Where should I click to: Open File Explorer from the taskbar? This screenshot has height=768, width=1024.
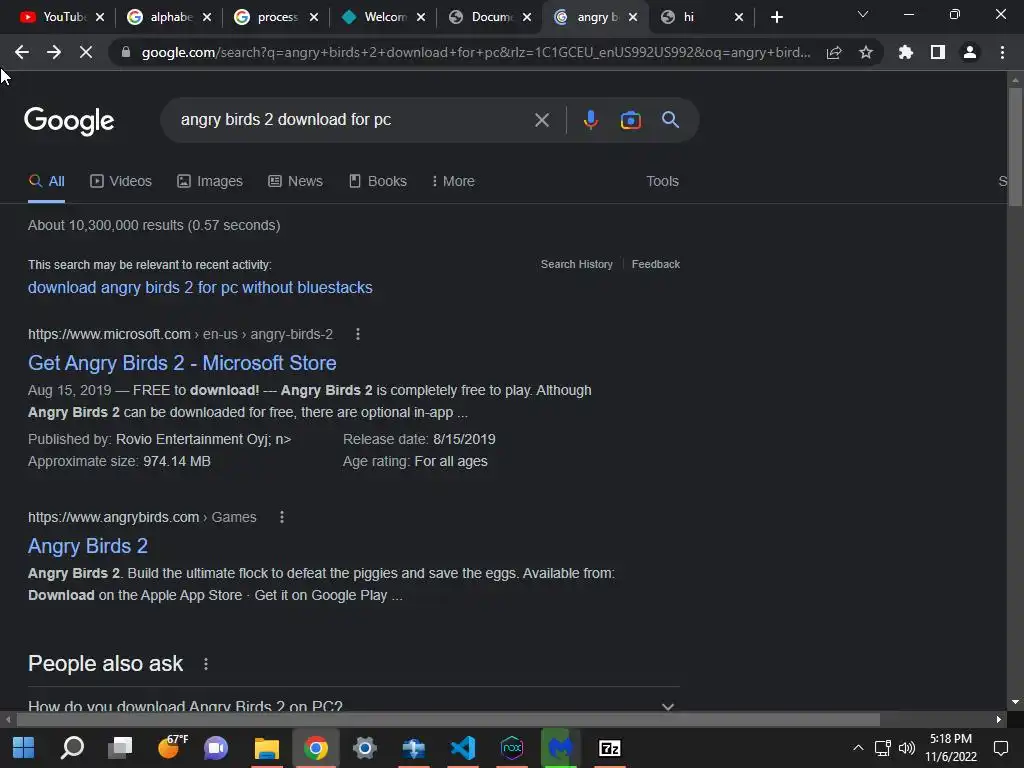point(266,748)
